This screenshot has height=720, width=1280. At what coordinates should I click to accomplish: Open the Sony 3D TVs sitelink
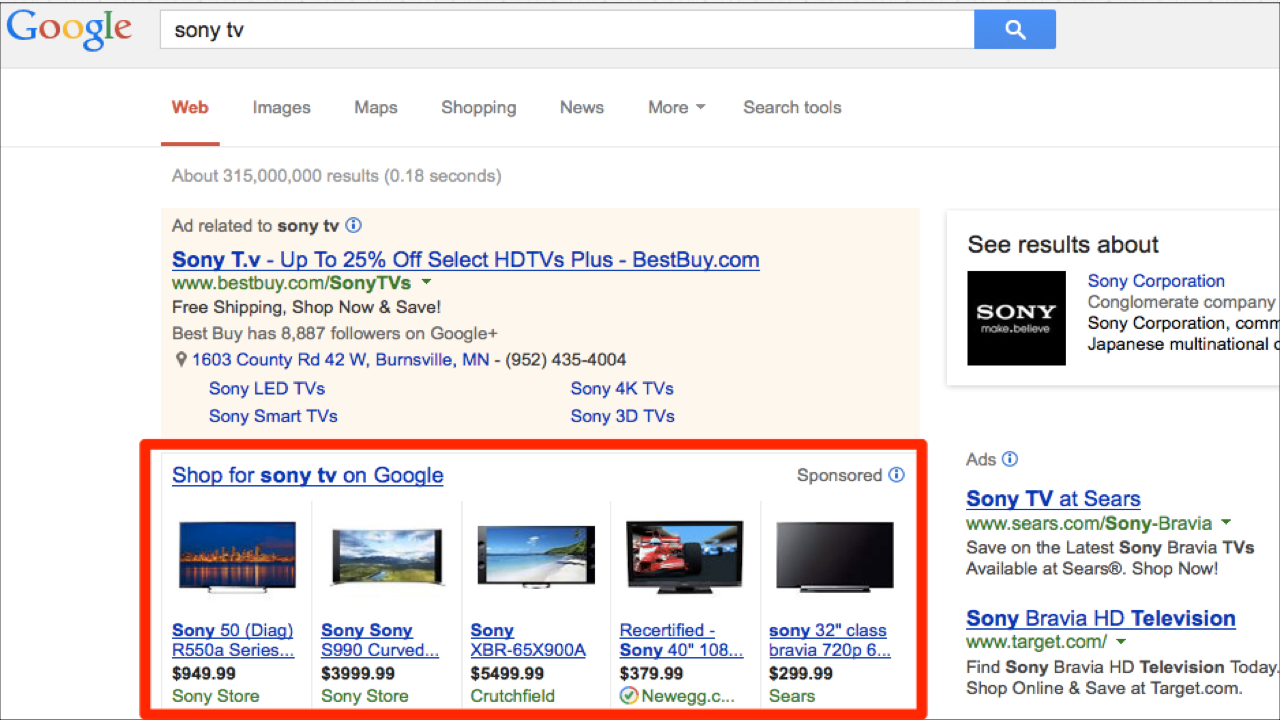point(623,416)
